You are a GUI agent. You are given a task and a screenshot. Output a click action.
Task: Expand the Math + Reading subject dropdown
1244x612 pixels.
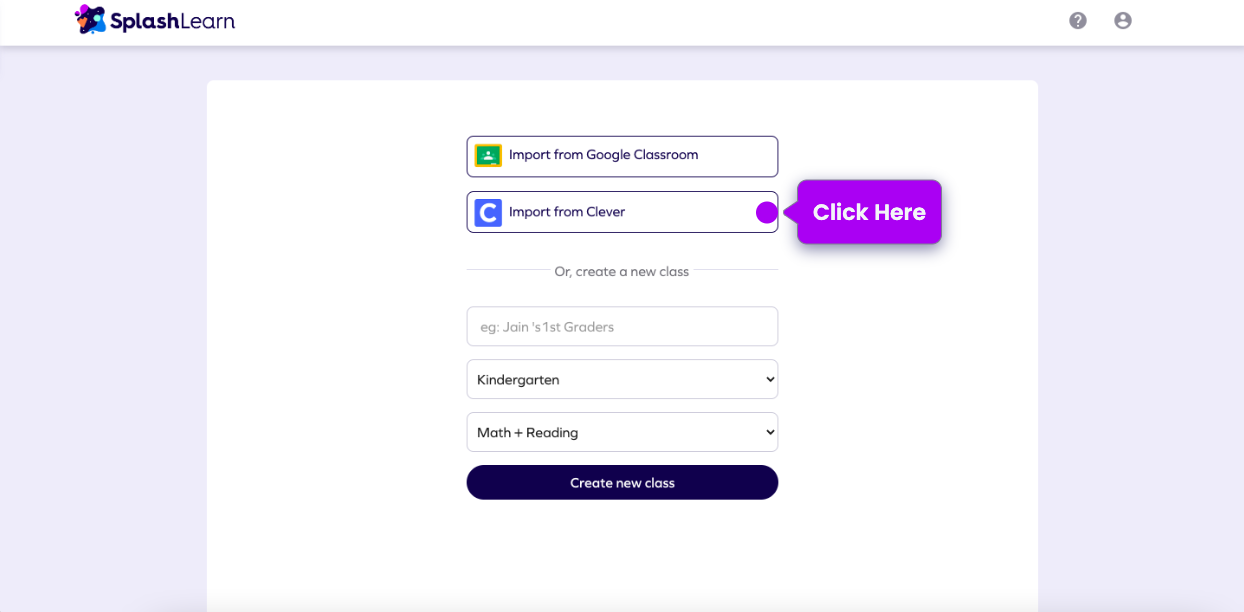[610, 432]
